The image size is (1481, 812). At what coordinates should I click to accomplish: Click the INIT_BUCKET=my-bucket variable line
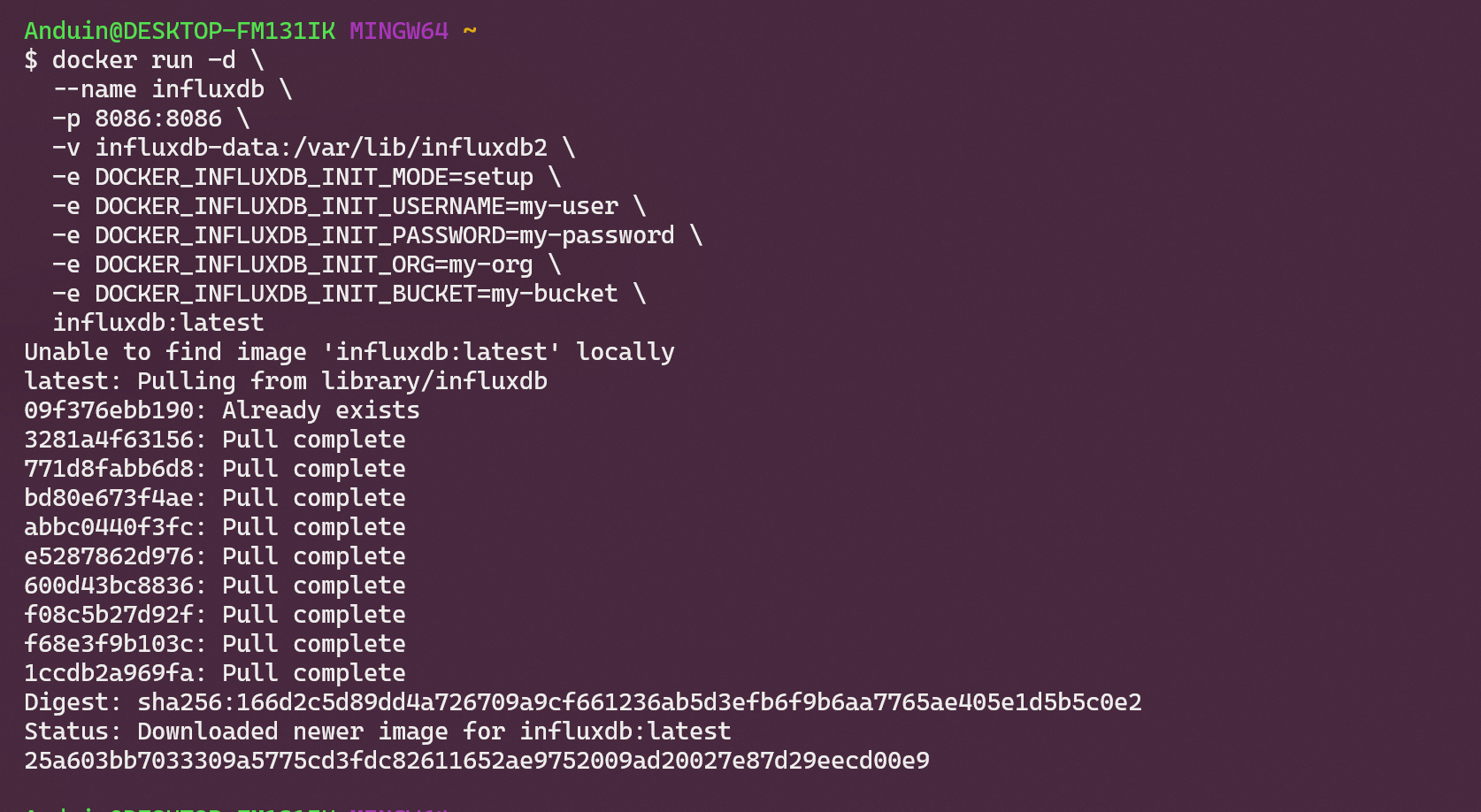point(357,294)
